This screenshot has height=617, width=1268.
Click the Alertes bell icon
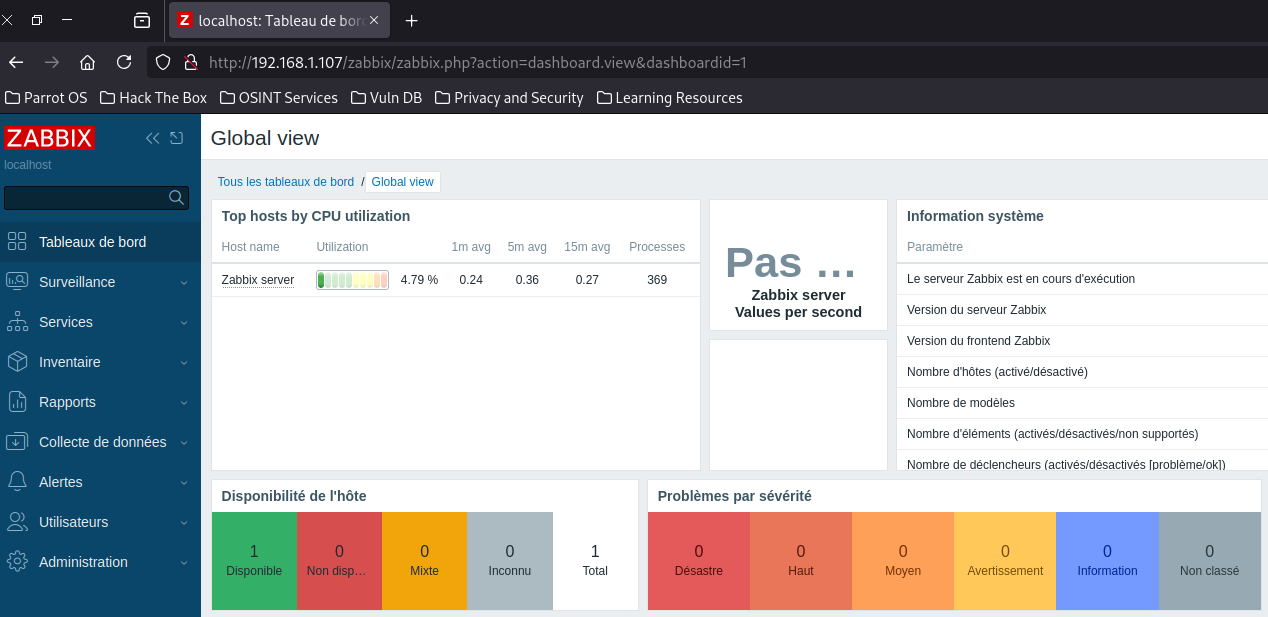tap(17, 481)
